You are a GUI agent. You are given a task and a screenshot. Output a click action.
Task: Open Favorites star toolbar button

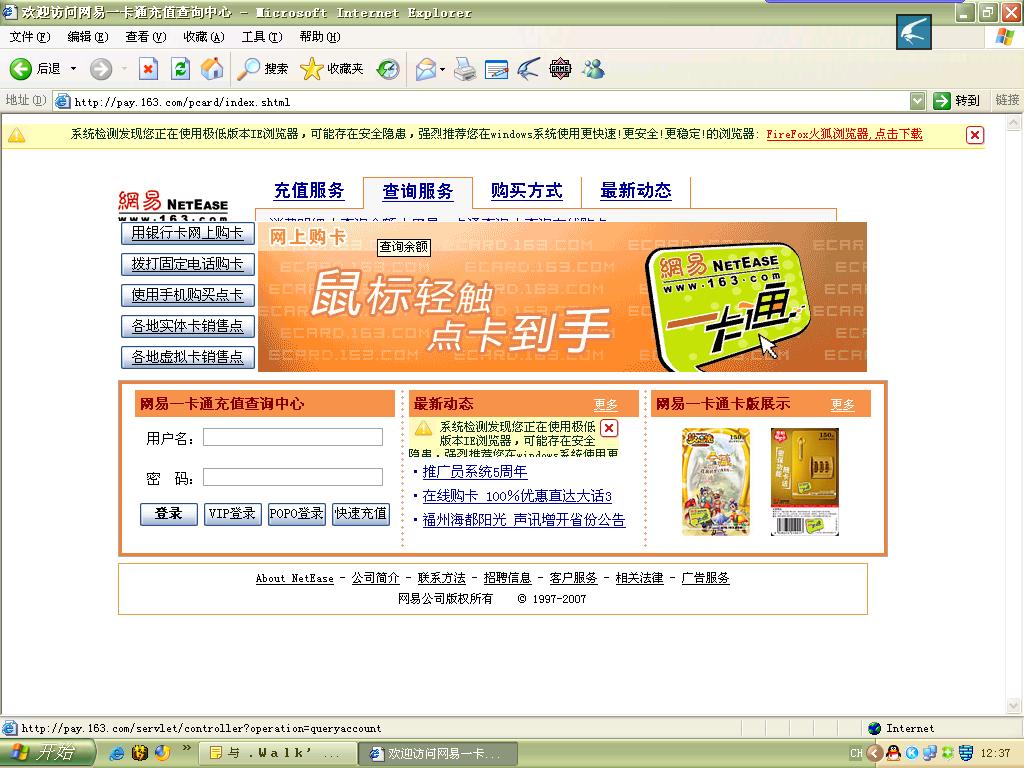pos(331,69)
